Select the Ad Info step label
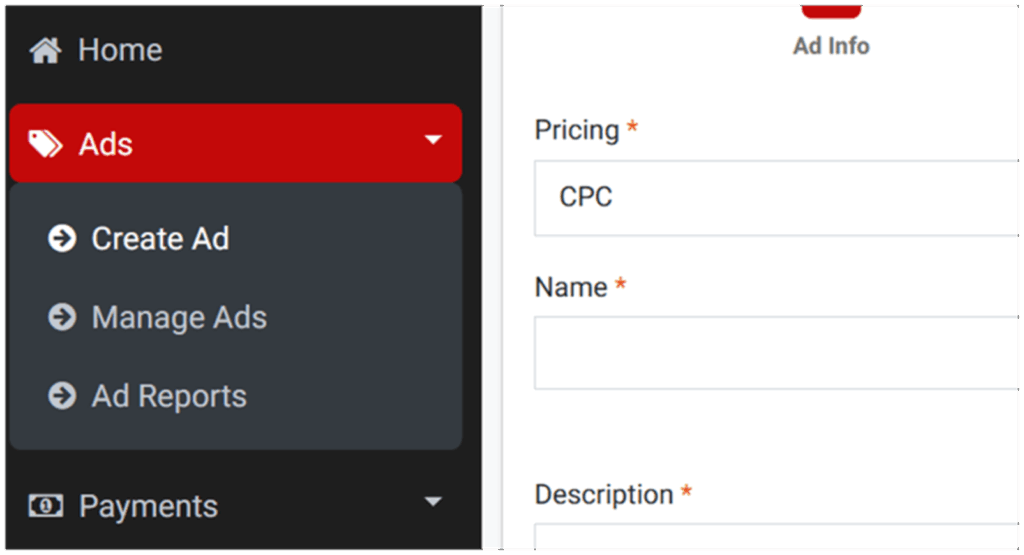Image resolution: width=1024 pixels, height=555 pixels. [831, 46]
